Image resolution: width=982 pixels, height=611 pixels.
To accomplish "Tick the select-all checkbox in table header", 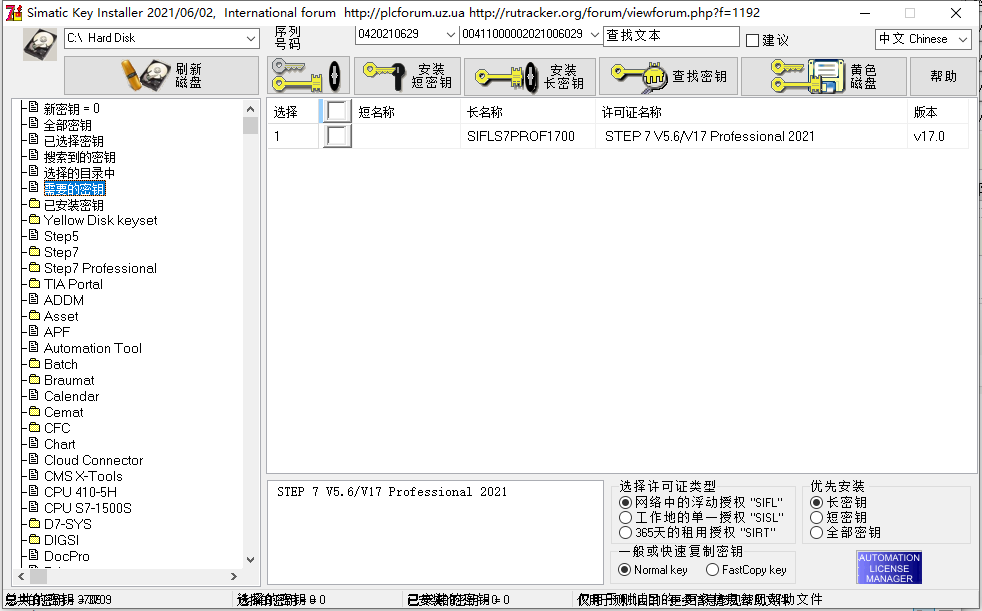I will click(337, 111).
